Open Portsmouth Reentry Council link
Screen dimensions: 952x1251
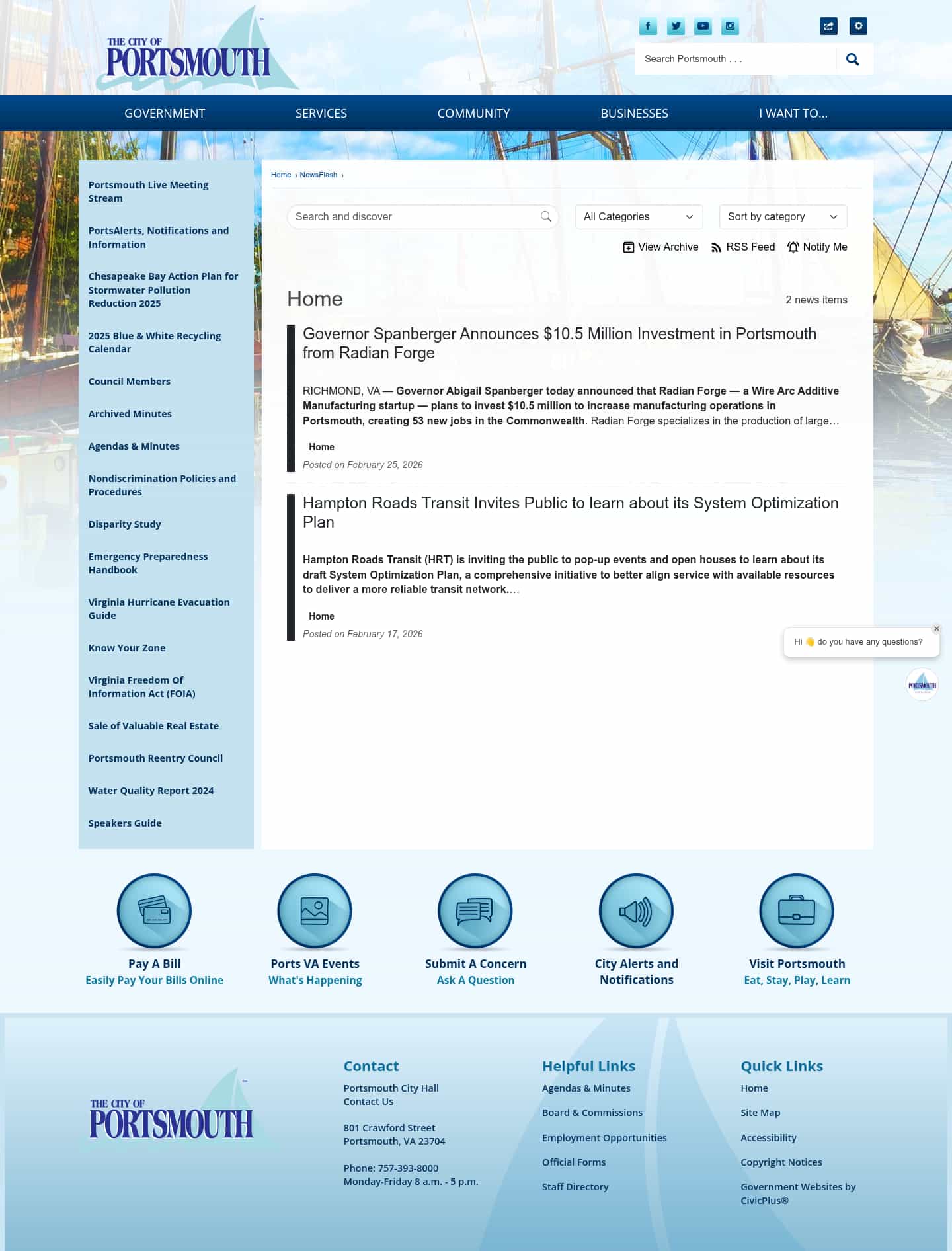pos(155,758)
